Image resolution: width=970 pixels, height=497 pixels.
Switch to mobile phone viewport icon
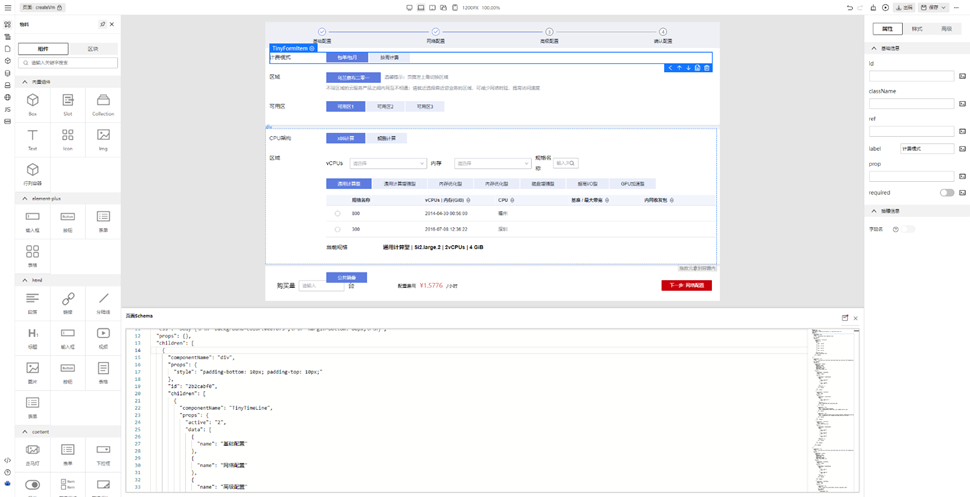coord(455,7)
